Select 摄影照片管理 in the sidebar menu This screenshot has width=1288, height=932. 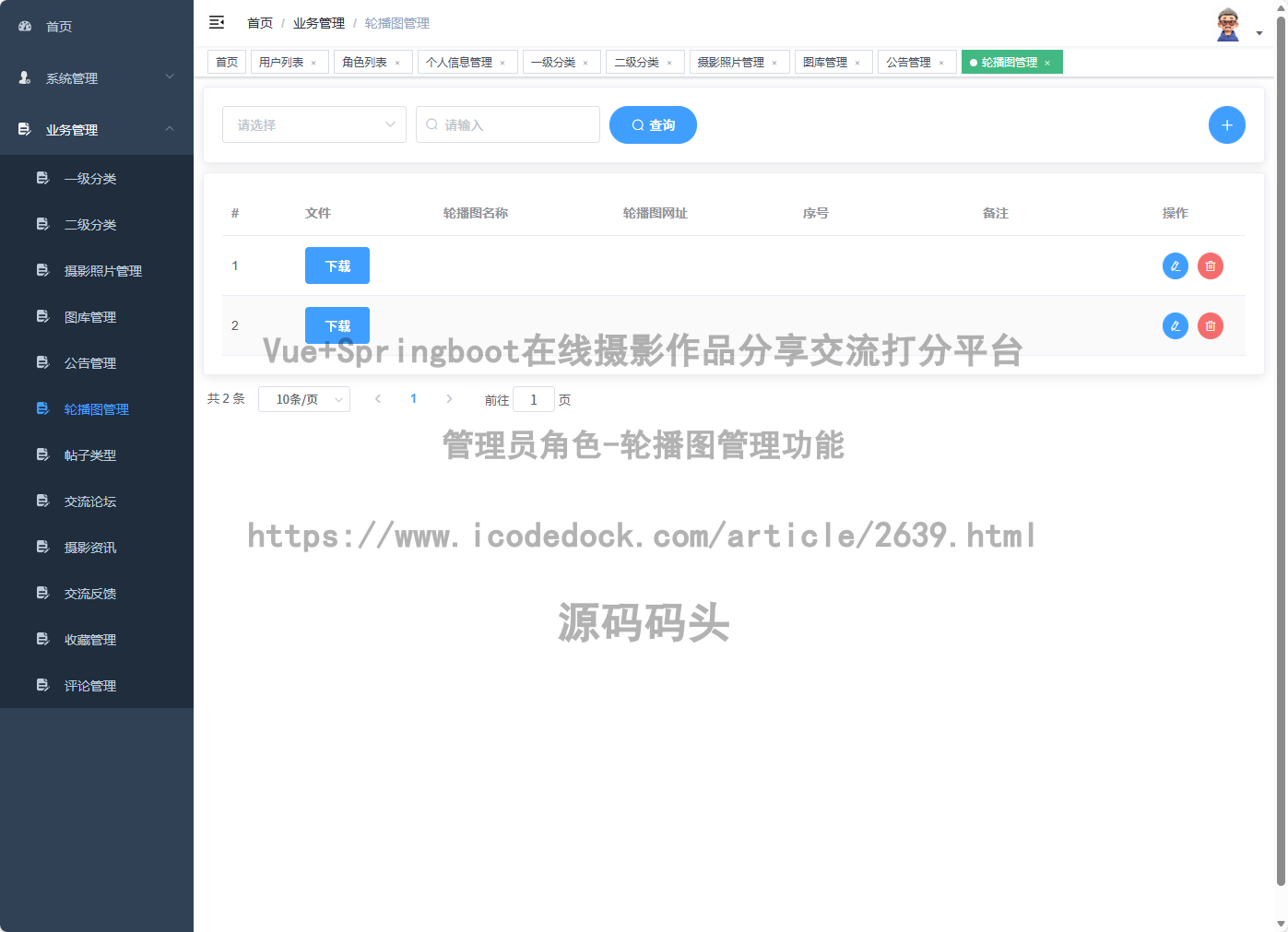[x=102, y=270]
